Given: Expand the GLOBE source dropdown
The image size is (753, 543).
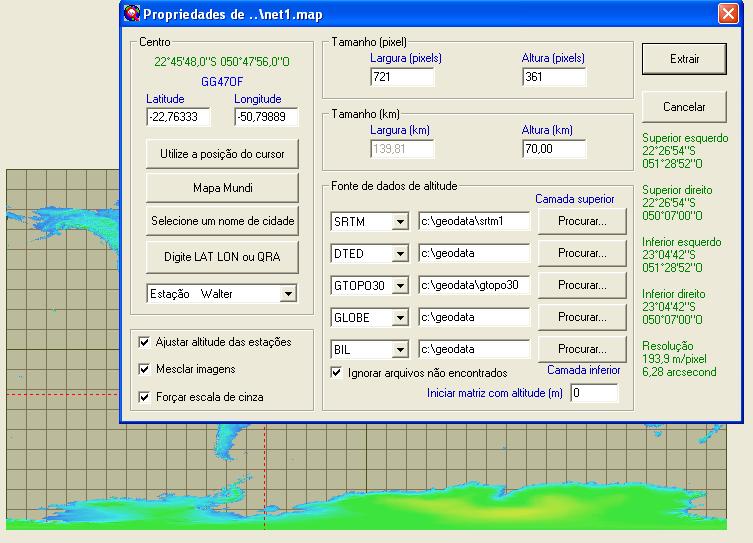Looking at the screenshot, I should tap(400, 317).
